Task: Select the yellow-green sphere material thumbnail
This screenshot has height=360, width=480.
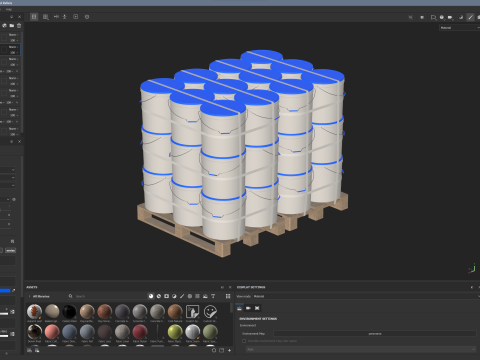Action: (175, 332)
